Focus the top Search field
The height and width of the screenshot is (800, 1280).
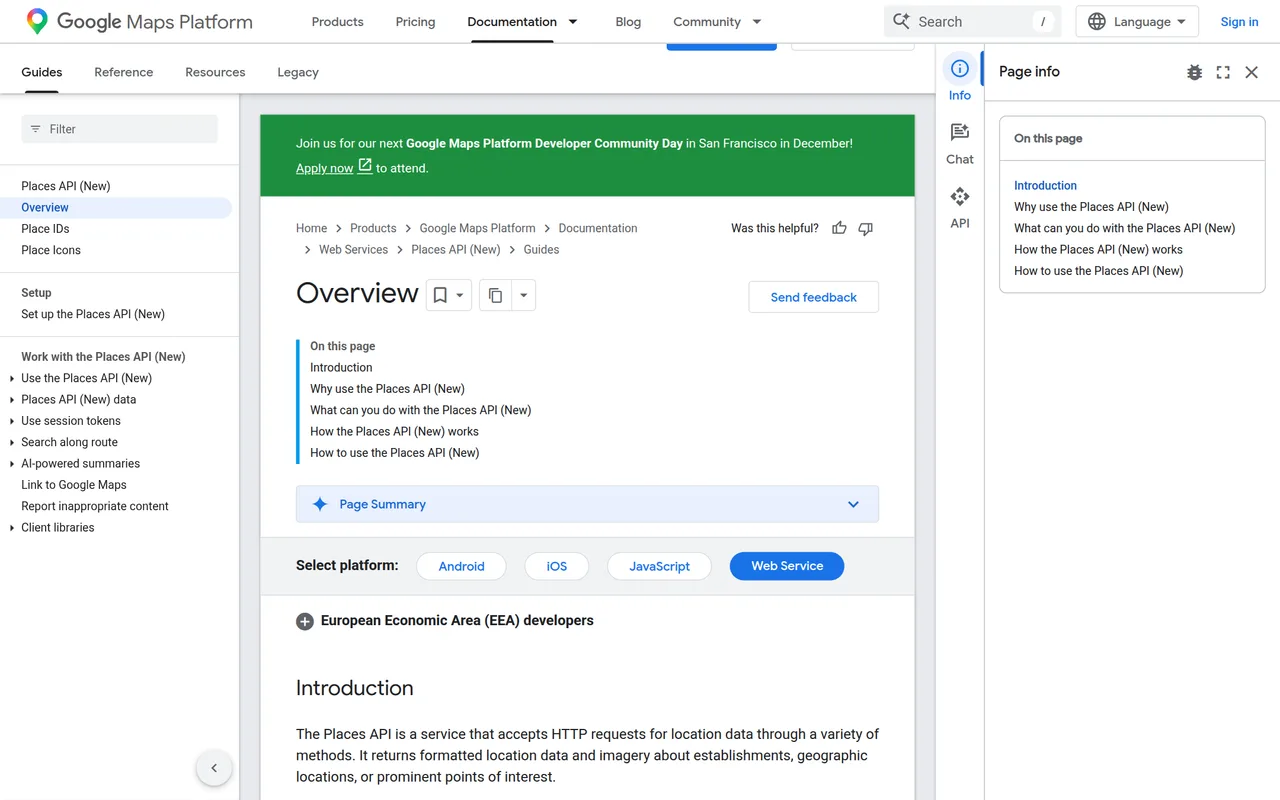click(x=972, y=21)
